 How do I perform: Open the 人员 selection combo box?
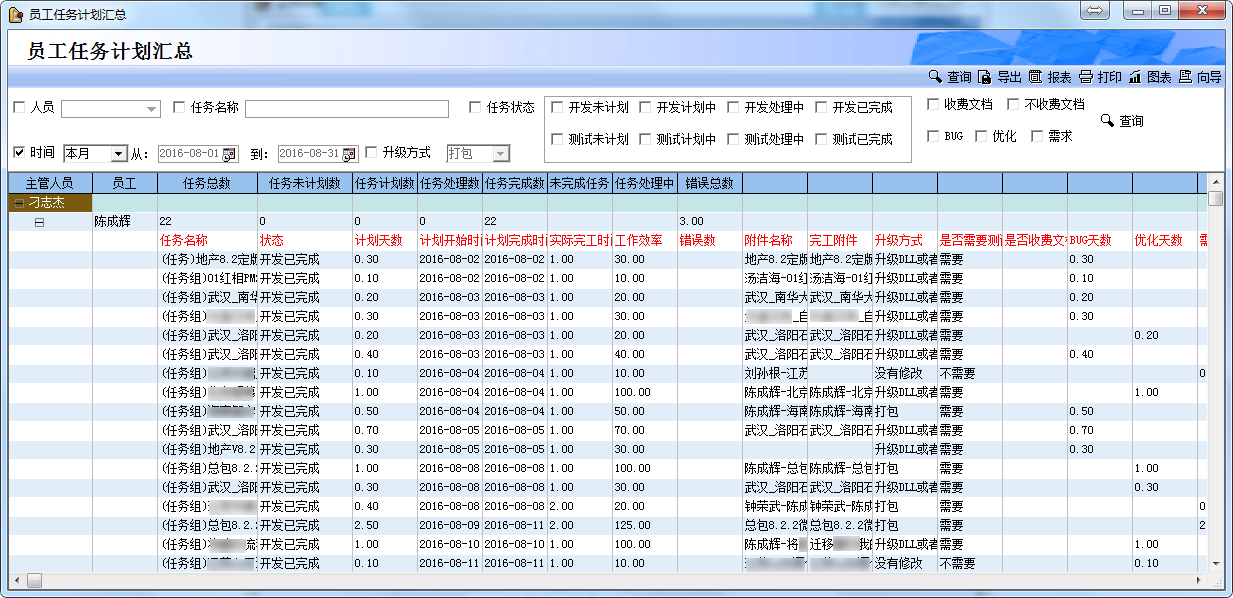point(152,109)
